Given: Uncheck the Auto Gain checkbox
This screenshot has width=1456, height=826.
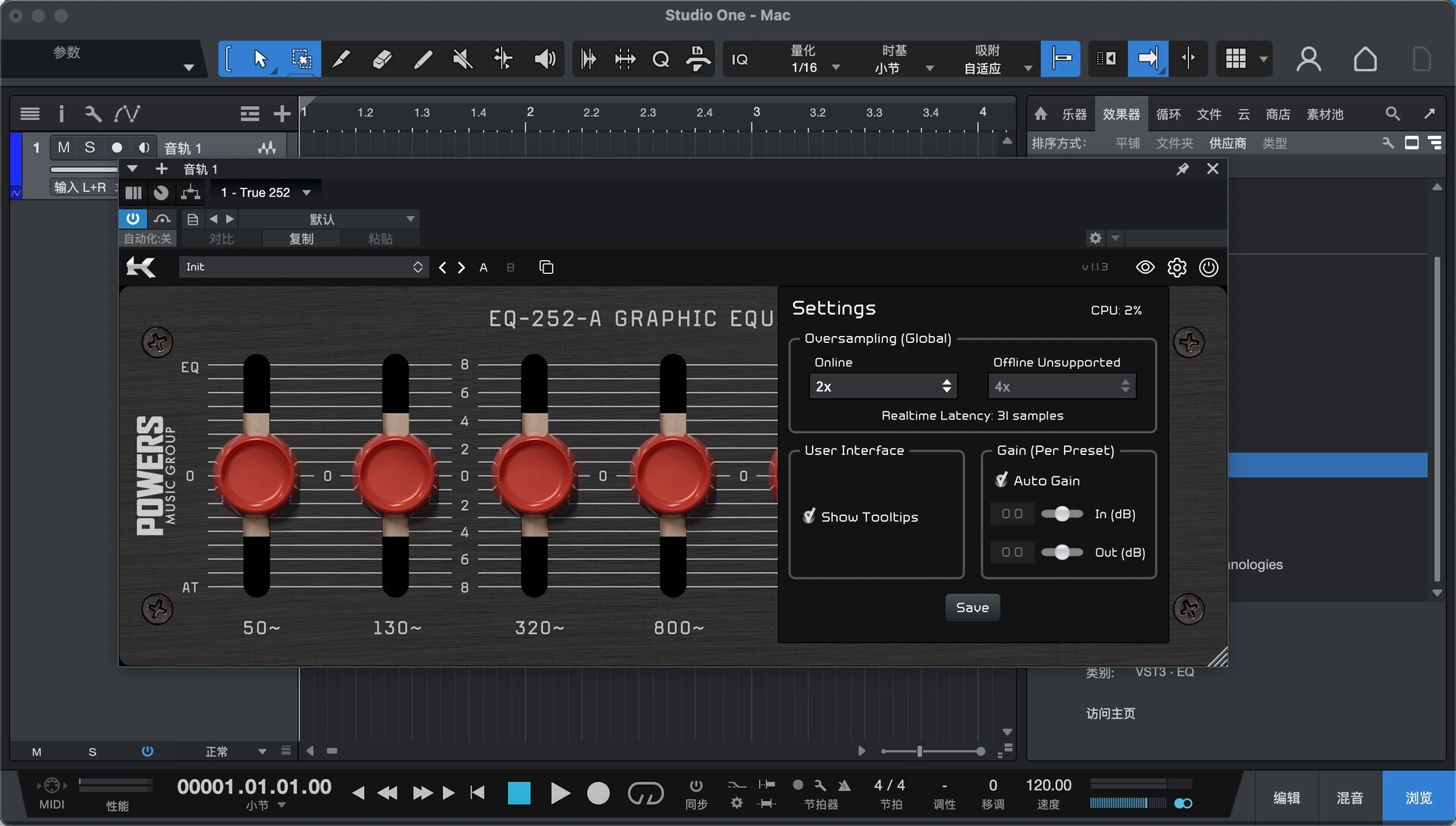Looking at the screenshot, I should pyautogui.click(x=1002, y=480).
